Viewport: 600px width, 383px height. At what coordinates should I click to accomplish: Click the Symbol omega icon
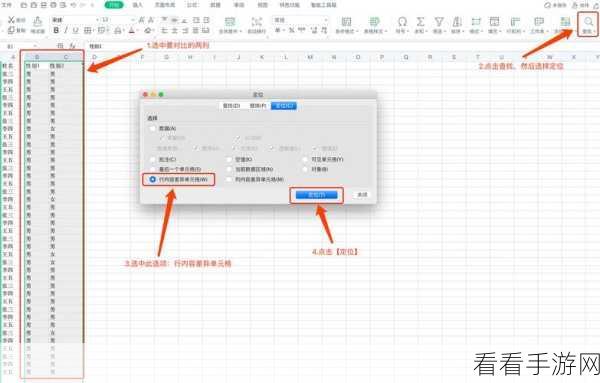pyautogui.click(x=402, y=21)
